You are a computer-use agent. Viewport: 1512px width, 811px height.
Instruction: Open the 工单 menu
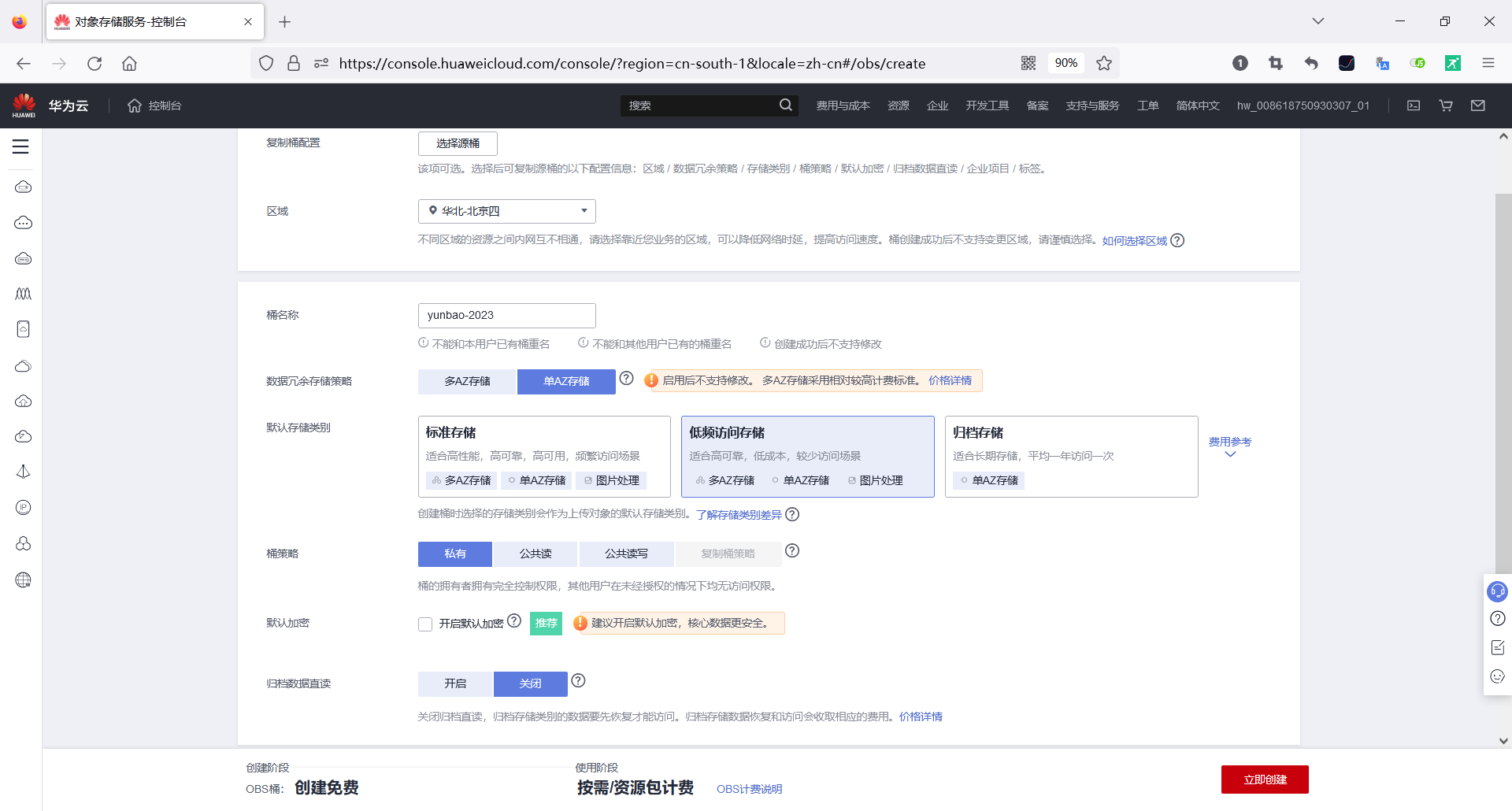point(1147,106)
